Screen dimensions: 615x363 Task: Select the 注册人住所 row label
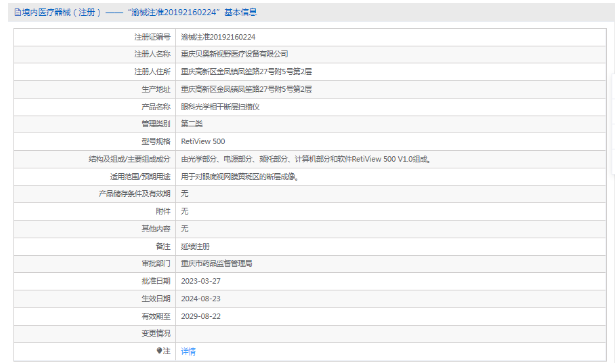tap(152, 71)
